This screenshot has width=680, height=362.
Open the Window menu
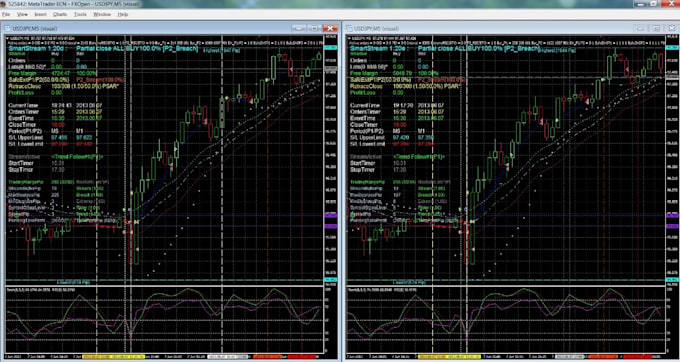(x=102, y=14)
